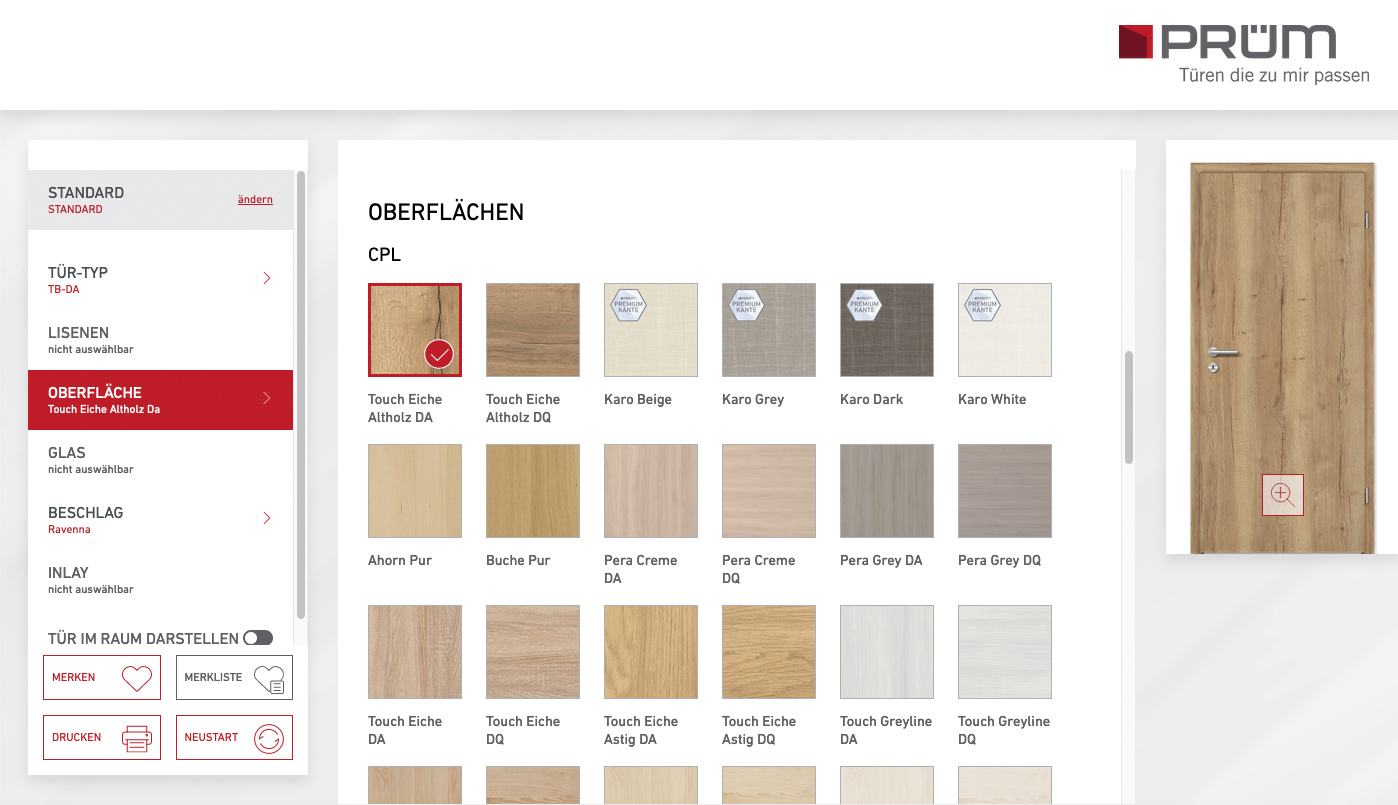Select Pera Grey DA swatch
The image size is (1398, 805).
pyautogui.click(x=887, y=491)
